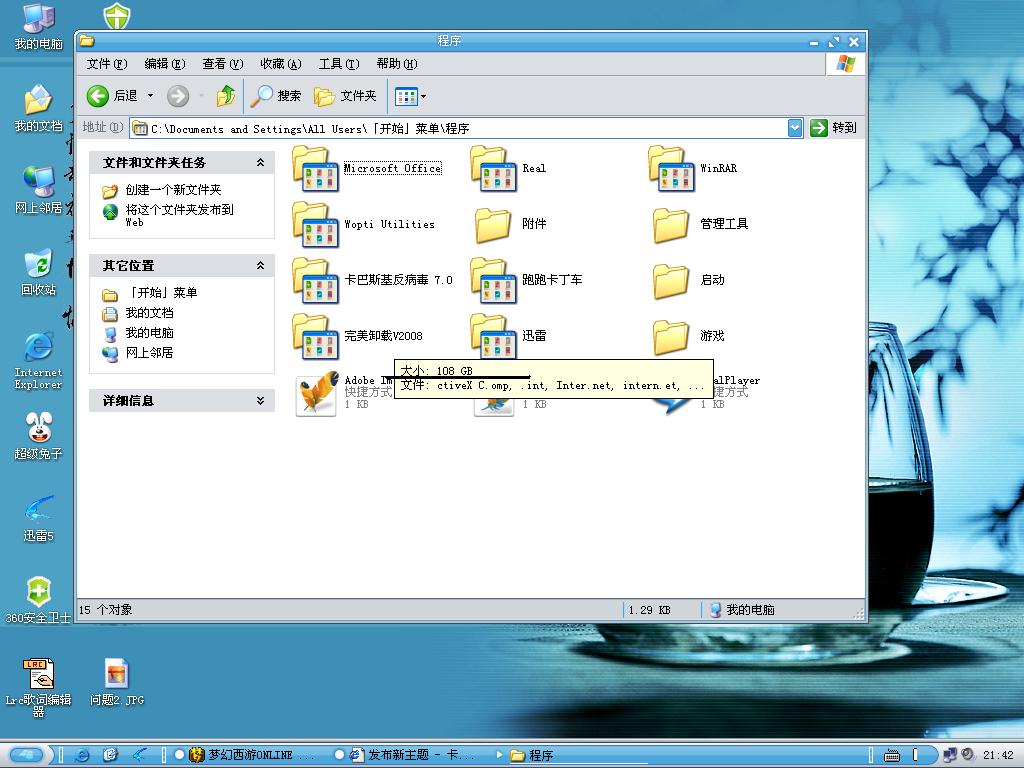Click 1.29 KB in status bar
This screenshot has width=1024, height=768.
click(649, 610)
